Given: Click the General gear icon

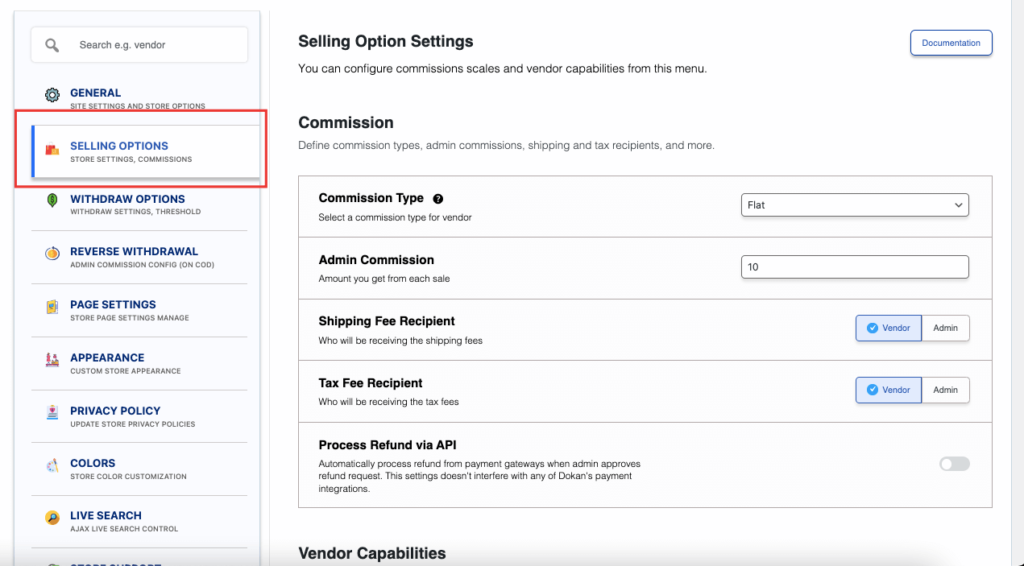Looking at the screenshot, I should click(52, 95).
